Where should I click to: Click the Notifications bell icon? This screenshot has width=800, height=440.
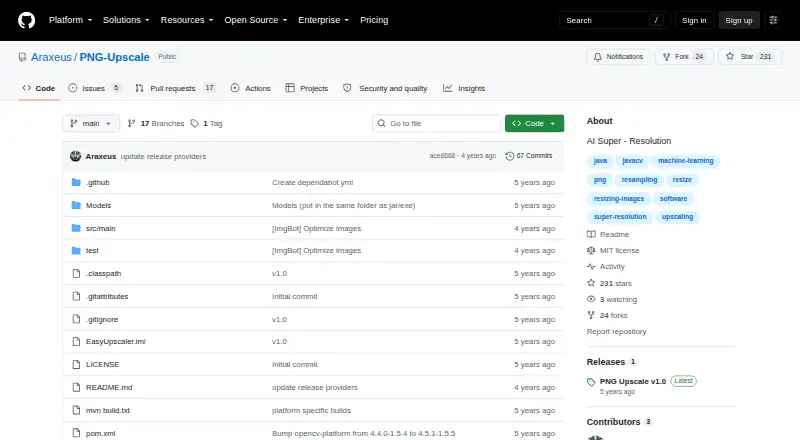(597, 57)
